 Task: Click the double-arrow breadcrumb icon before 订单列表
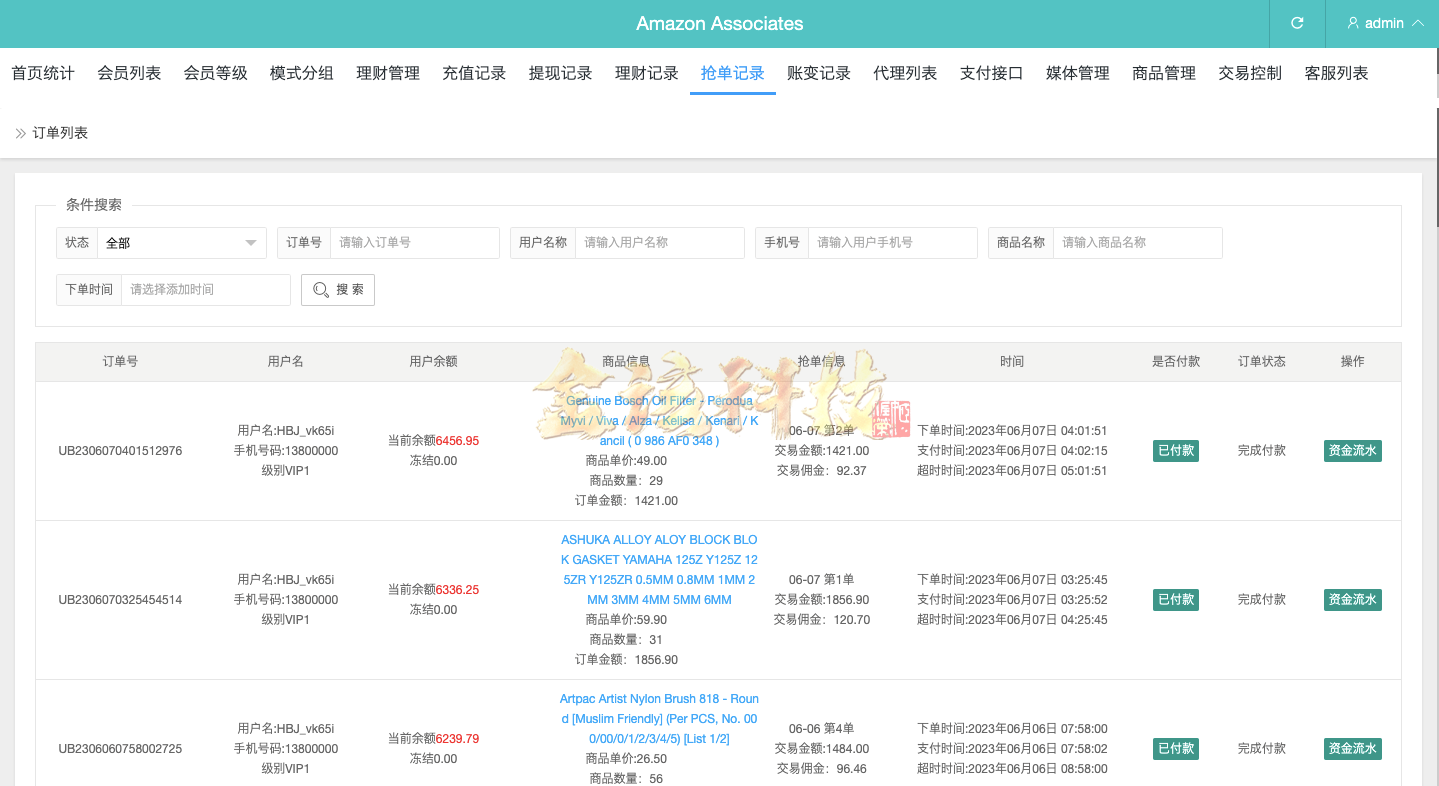tap(18, 131)
